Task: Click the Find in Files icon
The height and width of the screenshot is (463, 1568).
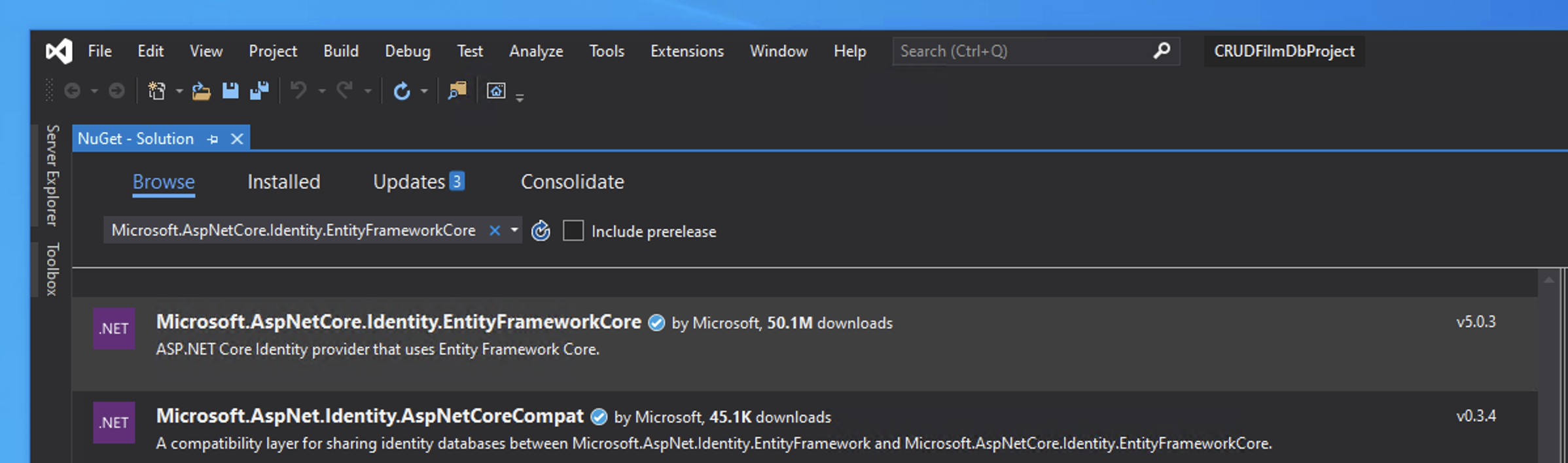Action: 457,91
